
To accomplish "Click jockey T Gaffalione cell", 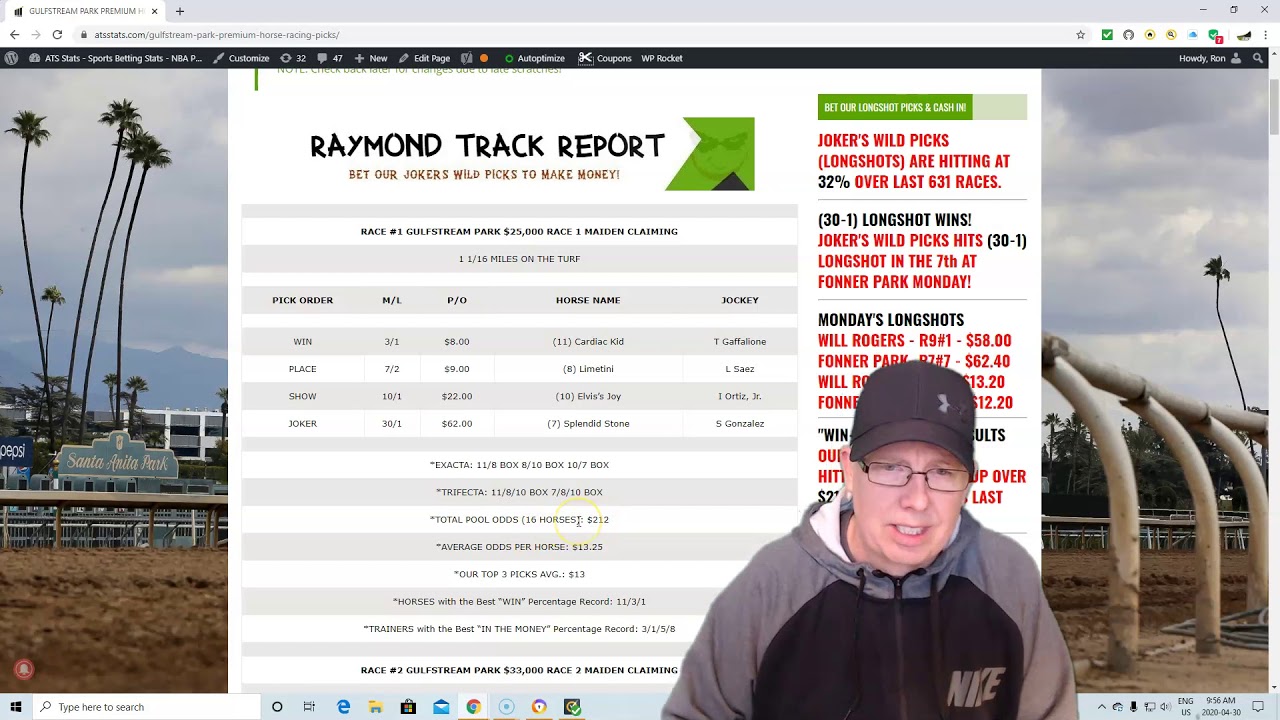I will coord(740,341).
